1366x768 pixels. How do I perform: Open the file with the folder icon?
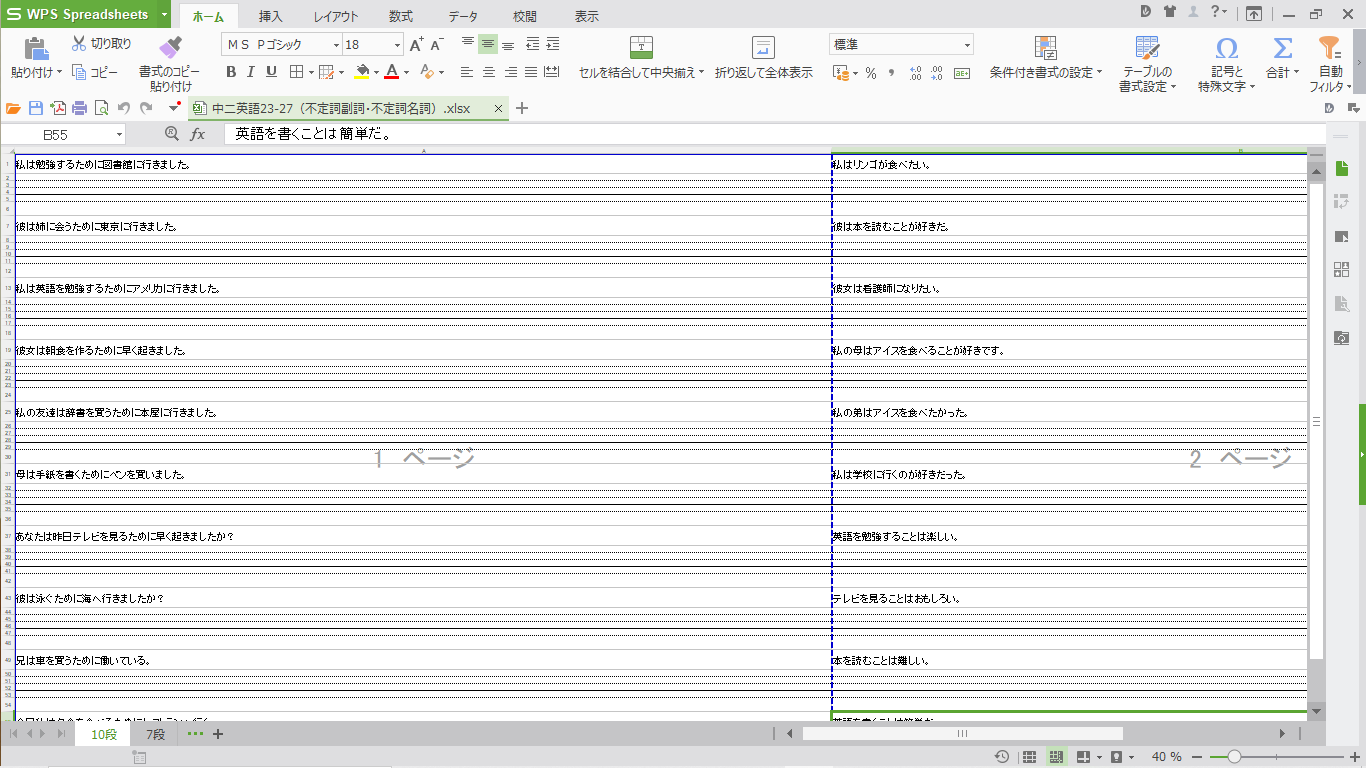pyautogui.click(x=13, y=108)
